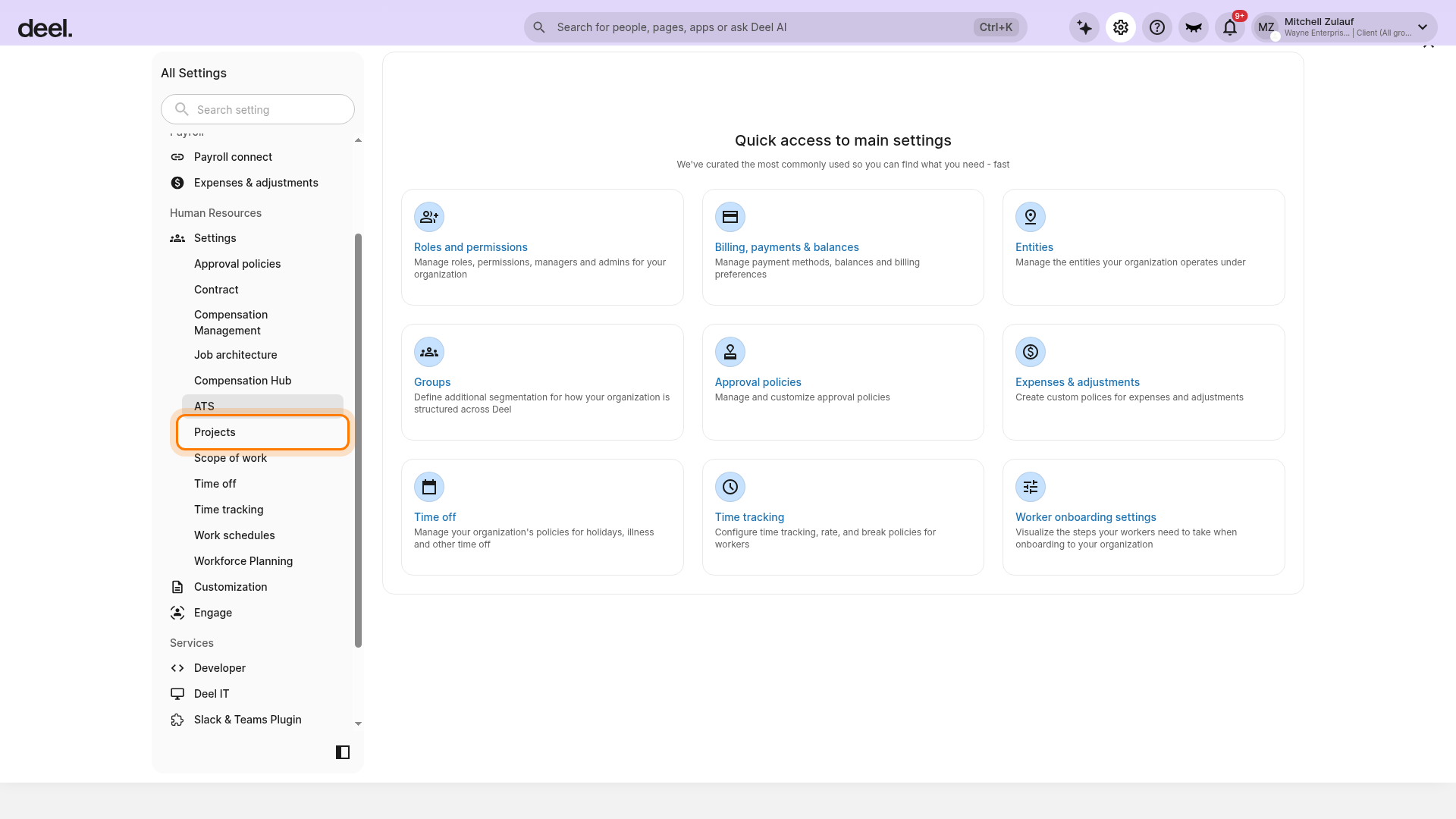Click the Payroll connect link icon
The image size is (1456, 819).
pyautogui.click(x=177, y=157)
